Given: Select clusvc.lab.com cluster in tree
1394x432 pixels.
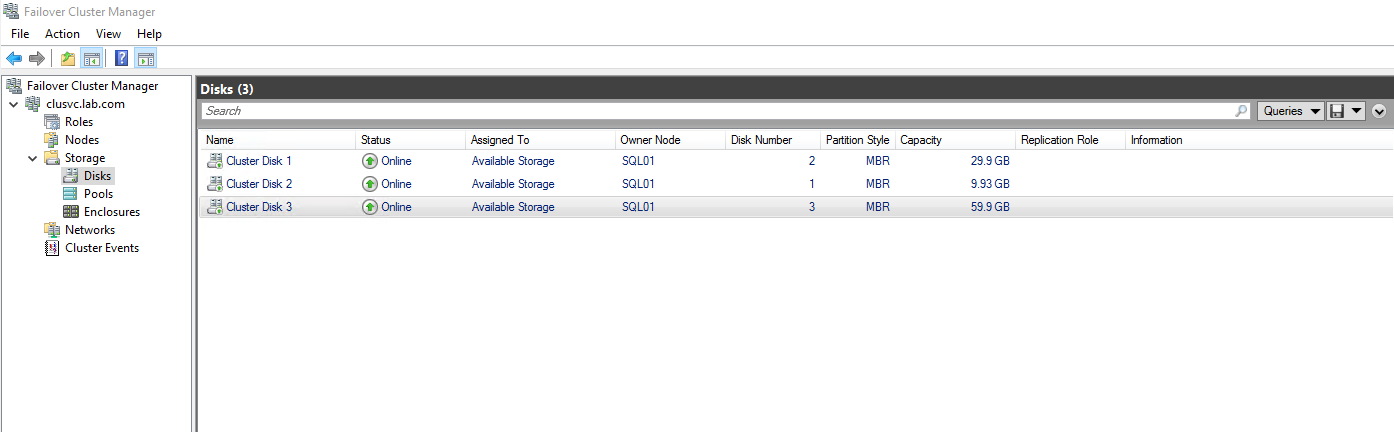Looking at the screenshot, I should pos(85,104).
